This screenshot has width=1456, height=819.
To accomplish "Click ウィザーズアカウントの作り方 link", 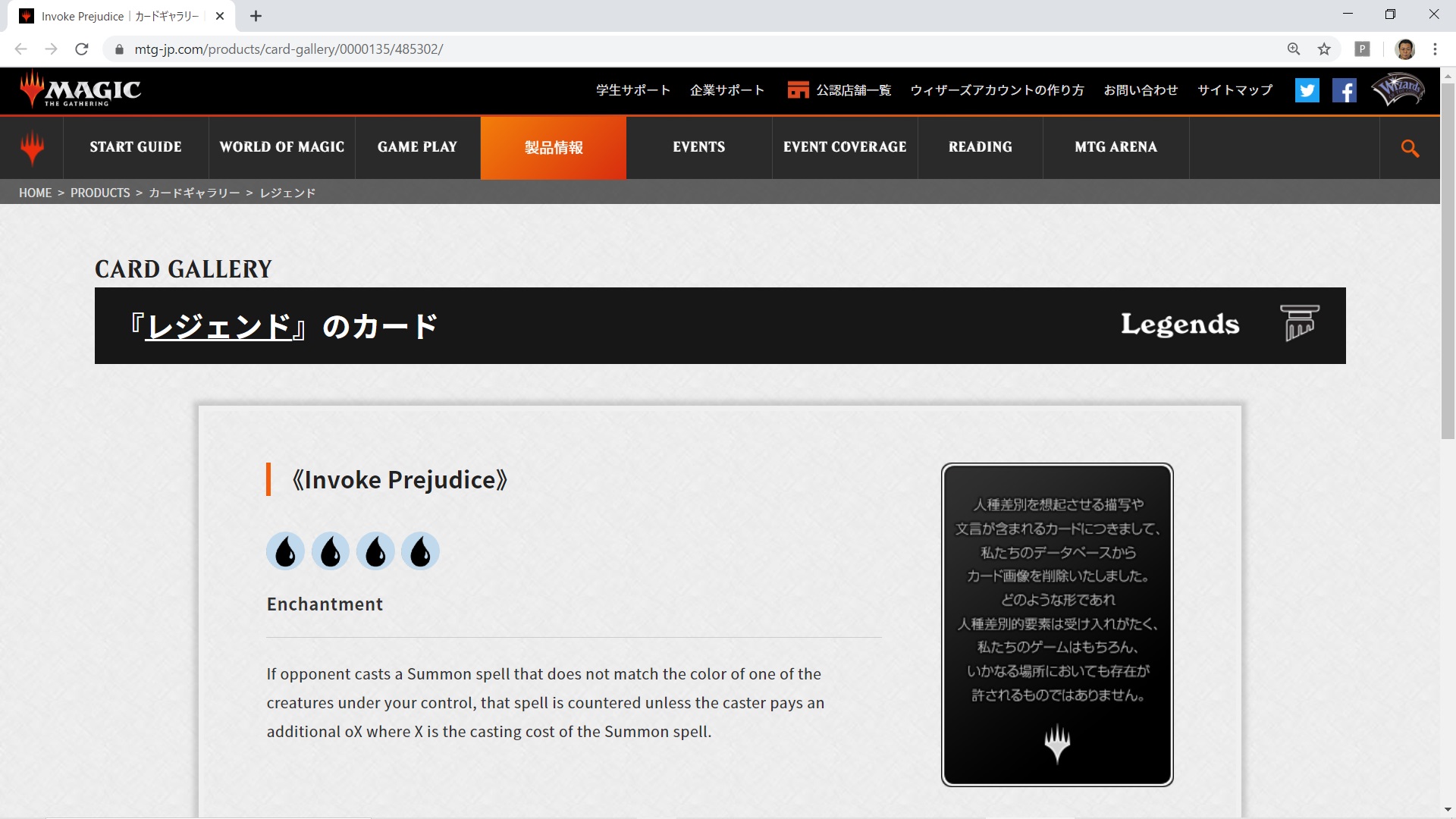I will tap(997, 90).
